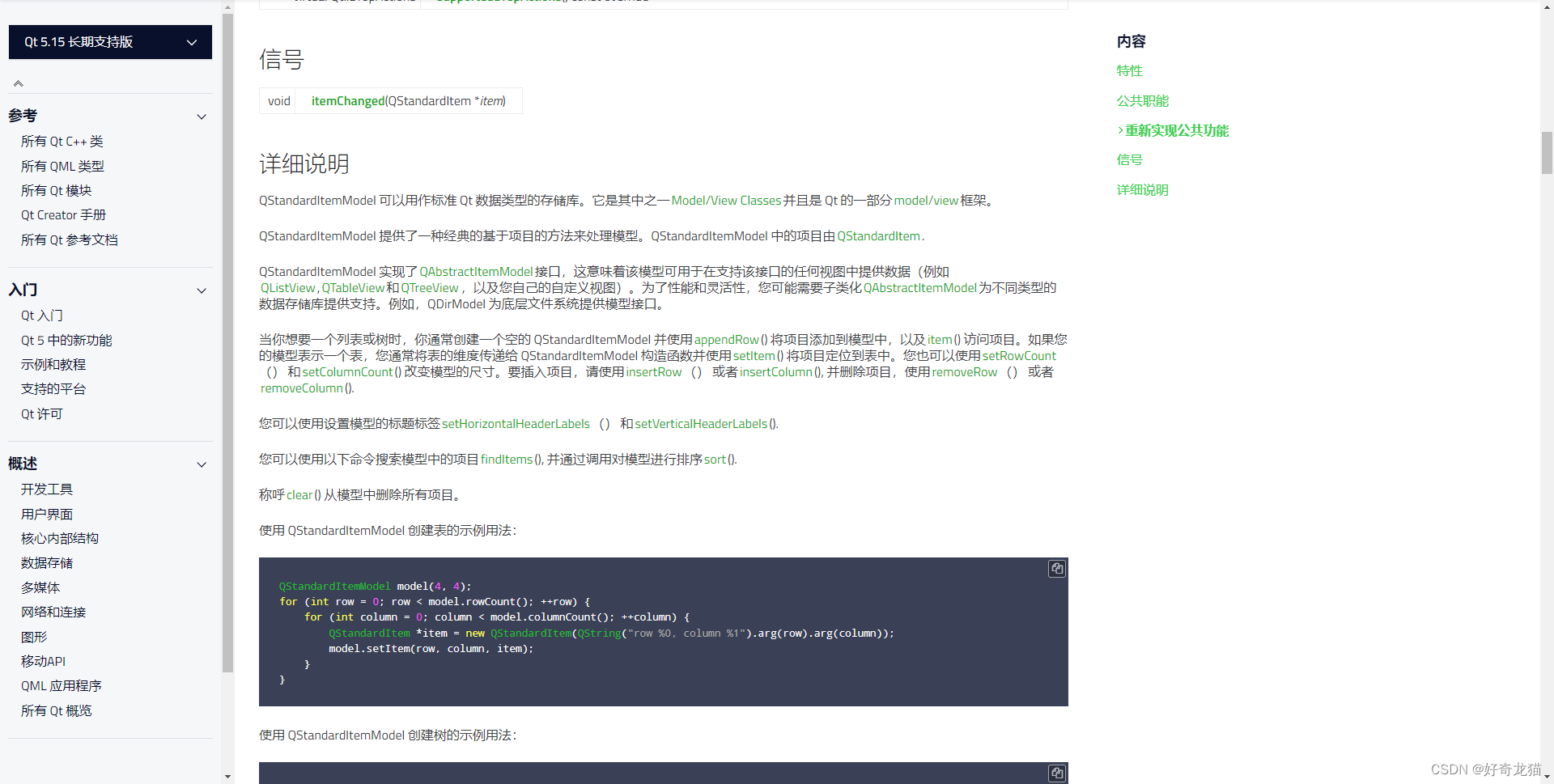
Task: Open findItems function link
Action: pos(507,460)
